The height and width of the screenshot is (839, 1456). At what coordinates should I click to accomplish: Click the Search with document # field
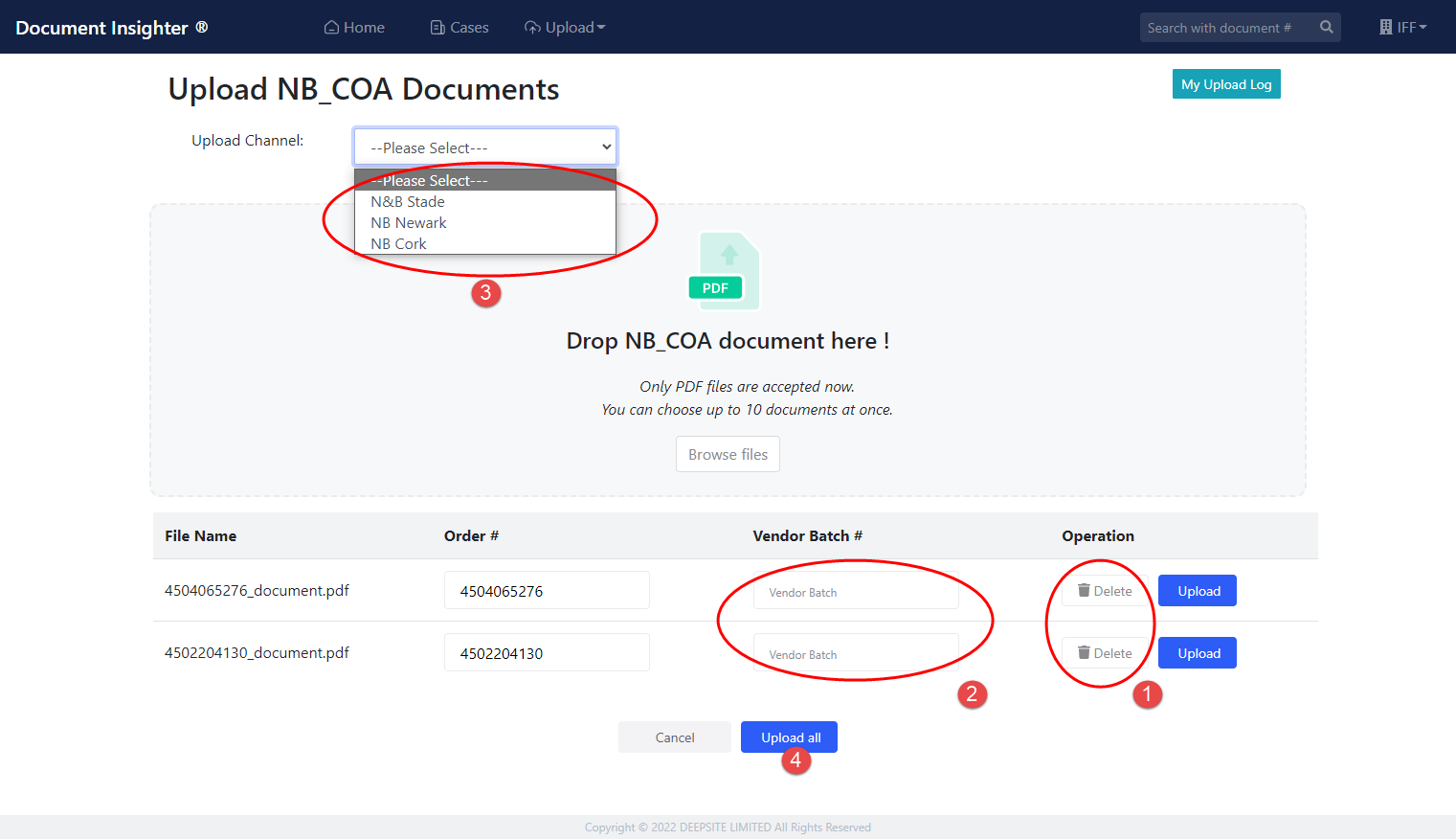click(1225, 28)
